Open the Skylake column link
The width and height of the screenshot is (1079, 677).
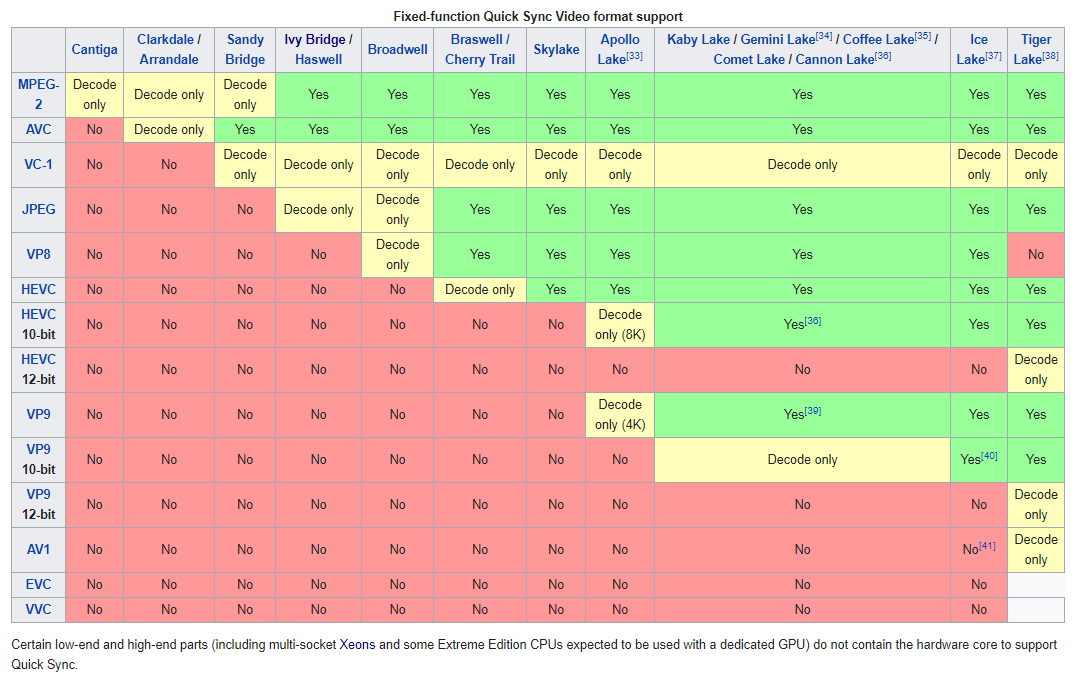pos(556,50)
